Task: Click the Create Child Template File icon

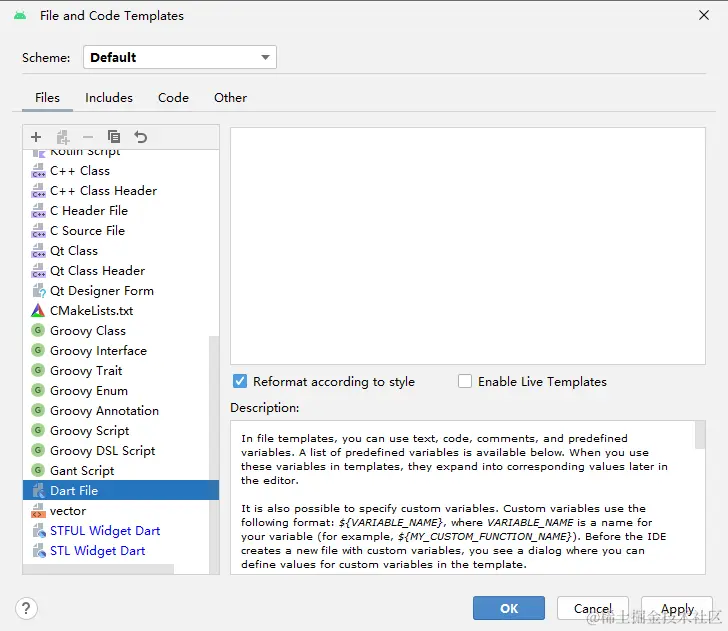Action: point(63,137)
